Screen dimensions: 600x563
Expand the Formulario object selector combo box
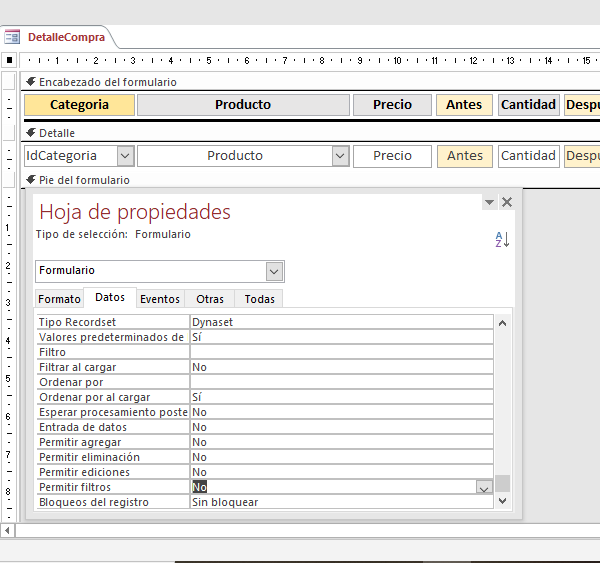(274, 271)
